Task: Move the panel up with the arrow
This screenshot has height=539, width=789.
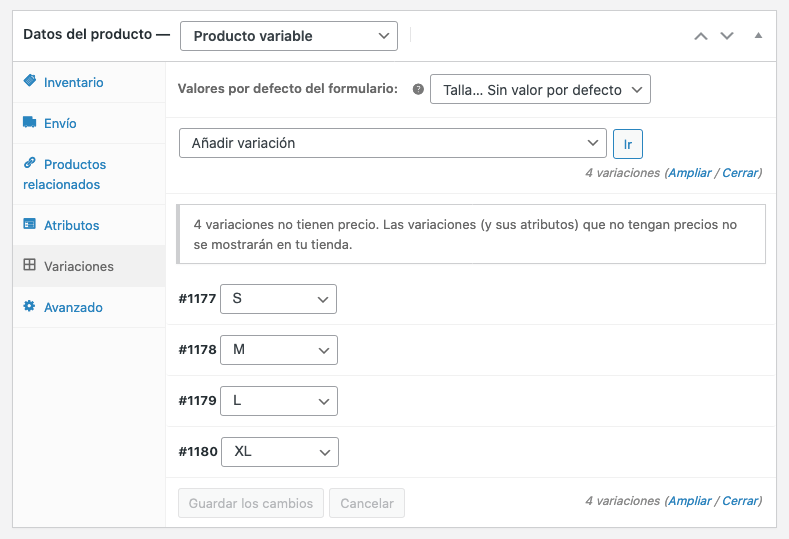Action: coord(701,36)
